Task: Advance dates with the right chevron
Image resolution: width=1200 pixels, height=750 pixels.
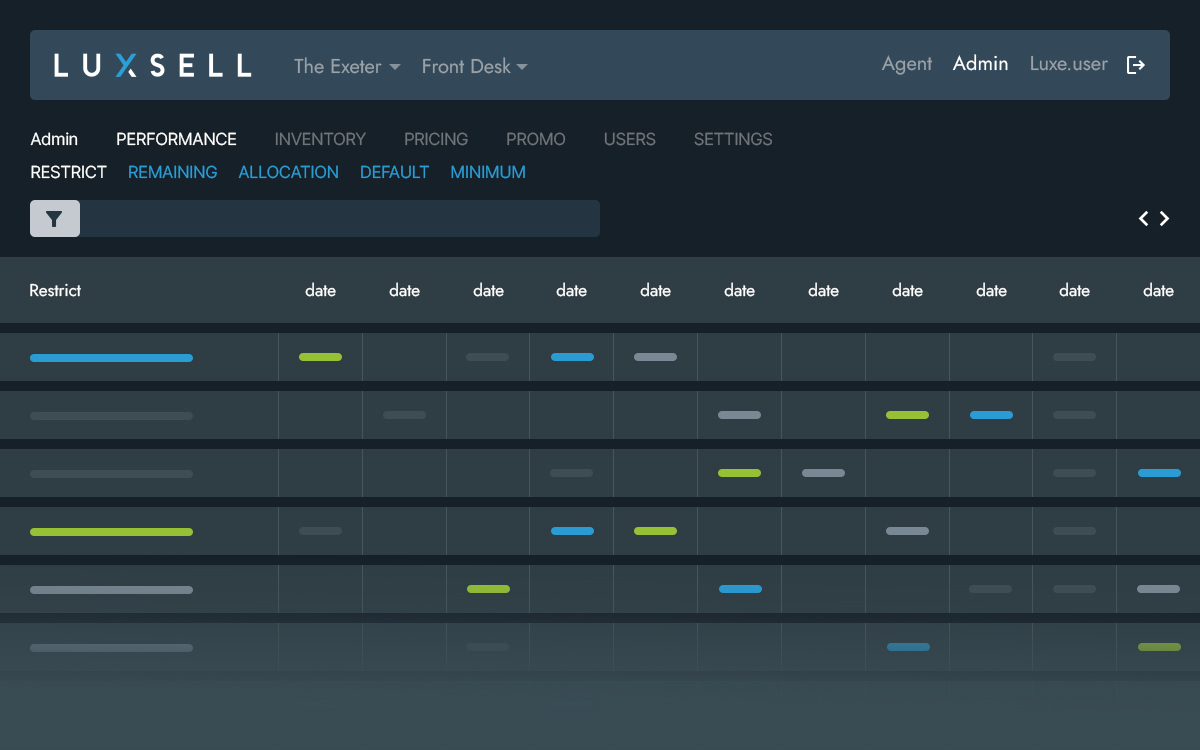Action: point(1165,219)
